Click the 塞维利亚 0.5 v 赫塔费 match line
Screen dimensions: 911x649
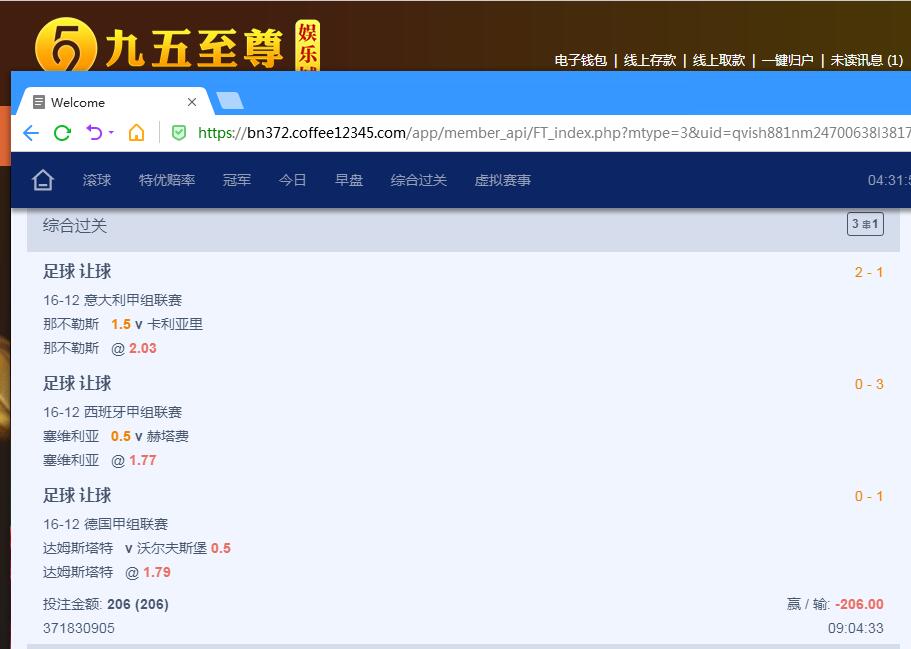click(116, 436)
